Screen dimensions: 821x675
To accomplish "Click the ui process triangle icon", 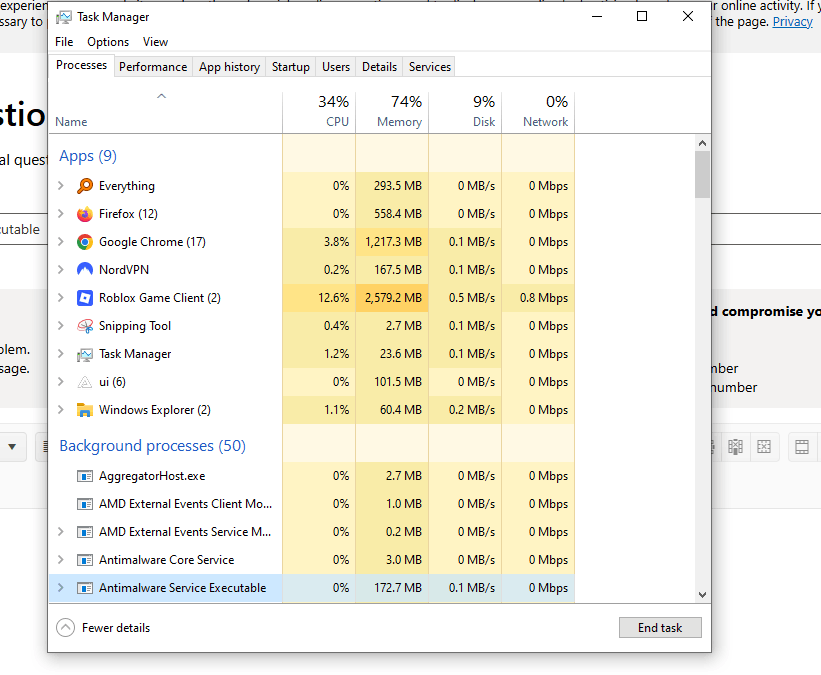I will pyautogui.click(x=85, y=382).
